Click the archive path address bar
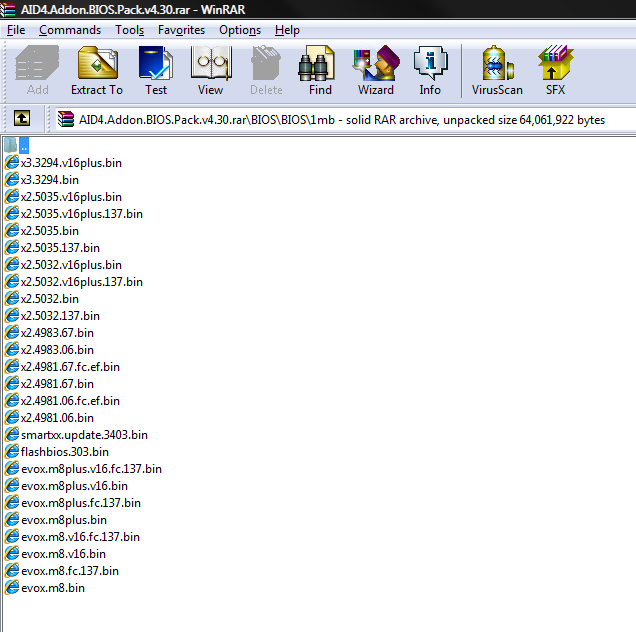 point(330,119)
